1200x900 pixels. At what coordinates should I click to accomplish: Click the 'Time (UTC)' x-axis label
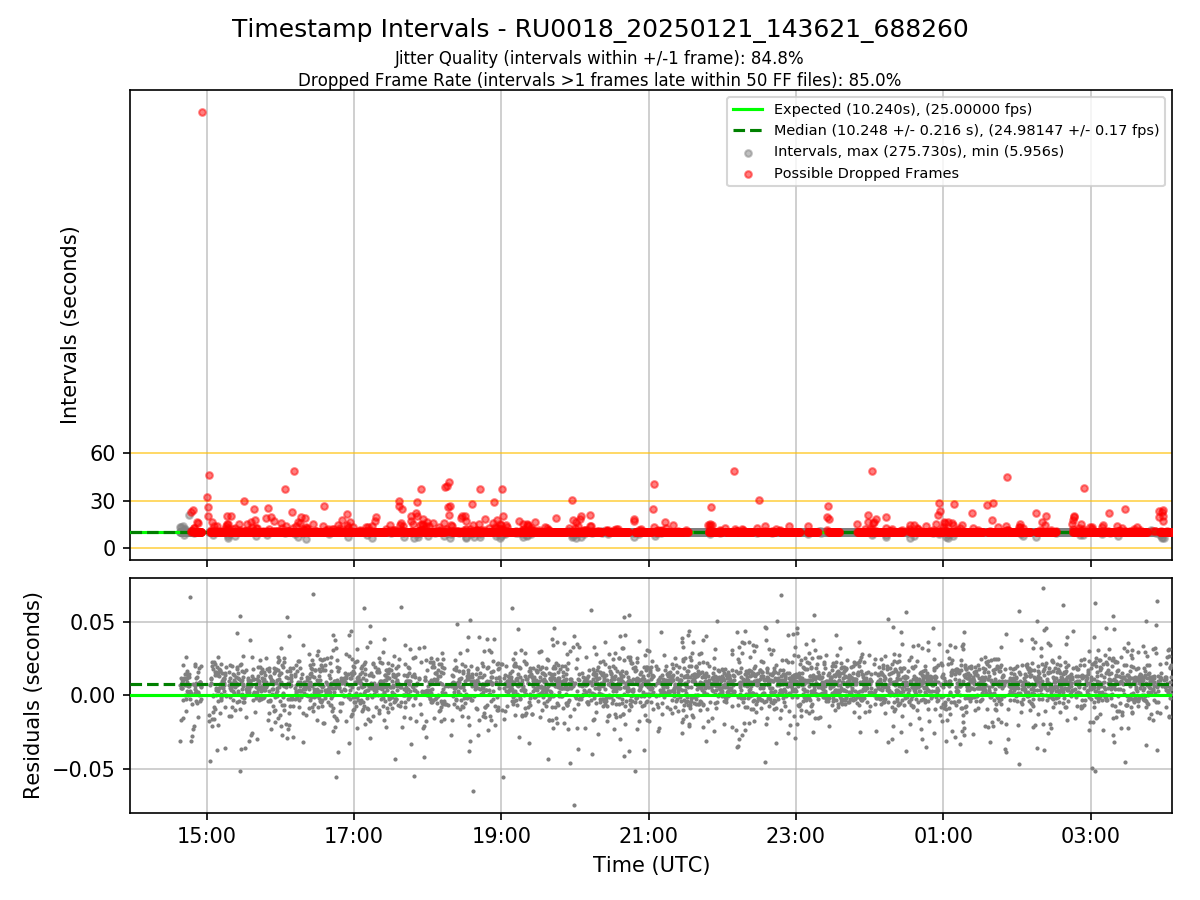[651, 865]
